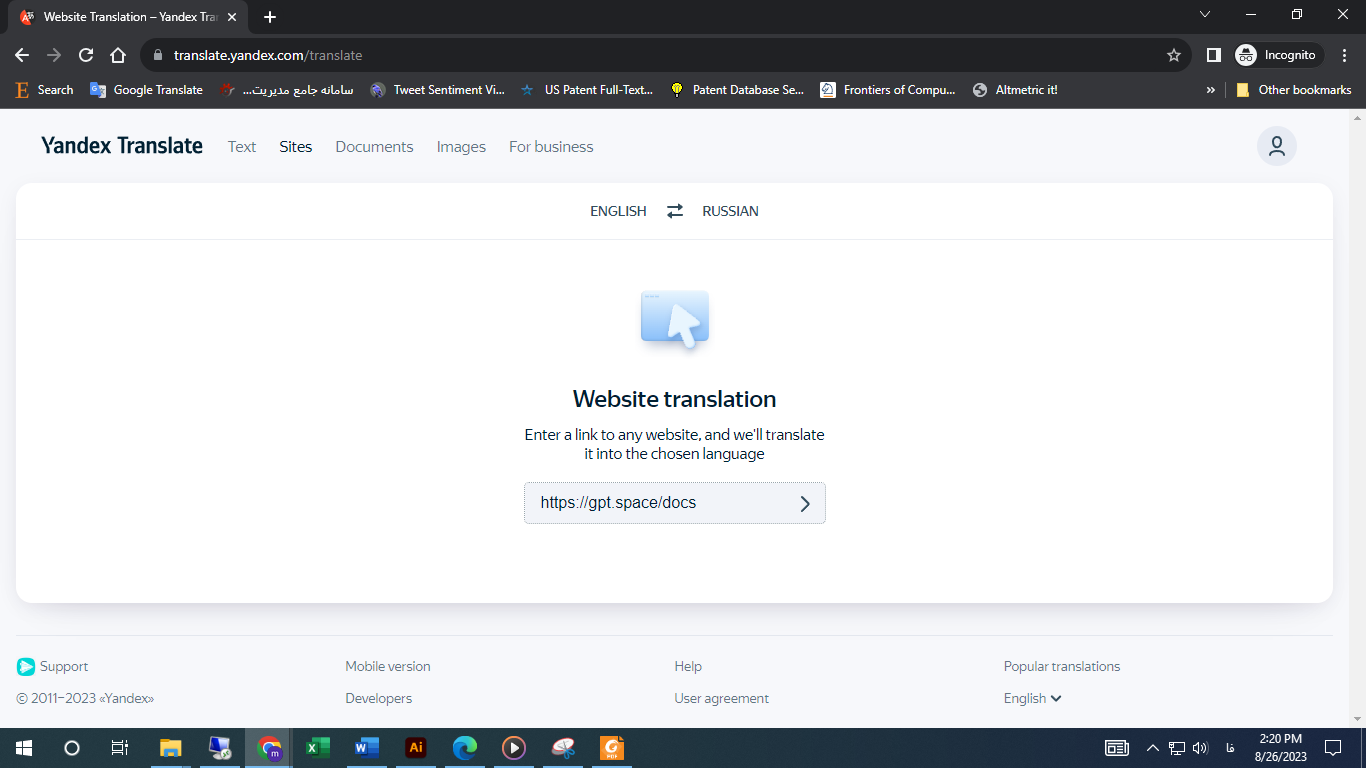Open the network icon in tray
The height and width of the screenshot is (768, 1366).
coord(1176,748)
